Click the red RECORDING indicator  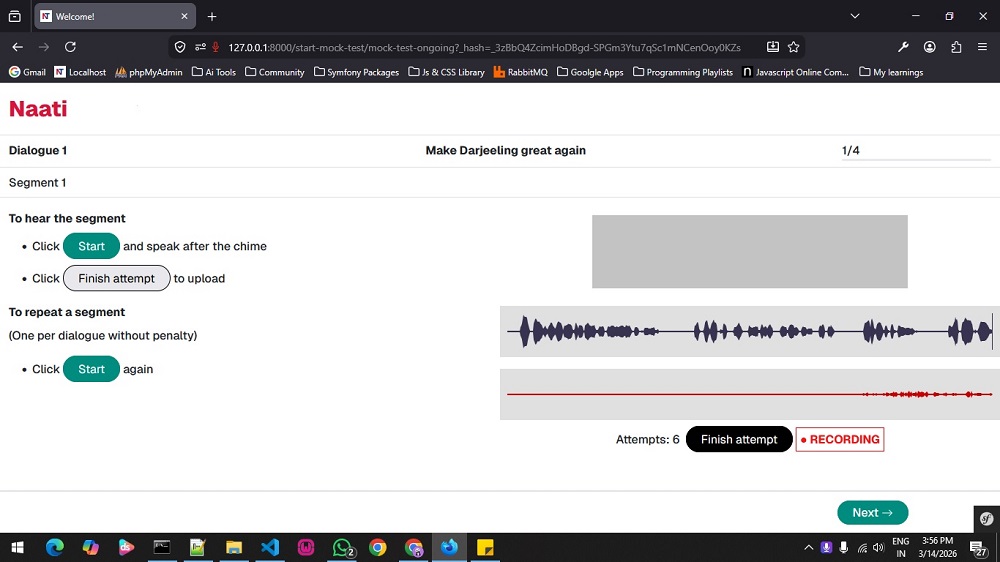840,440
